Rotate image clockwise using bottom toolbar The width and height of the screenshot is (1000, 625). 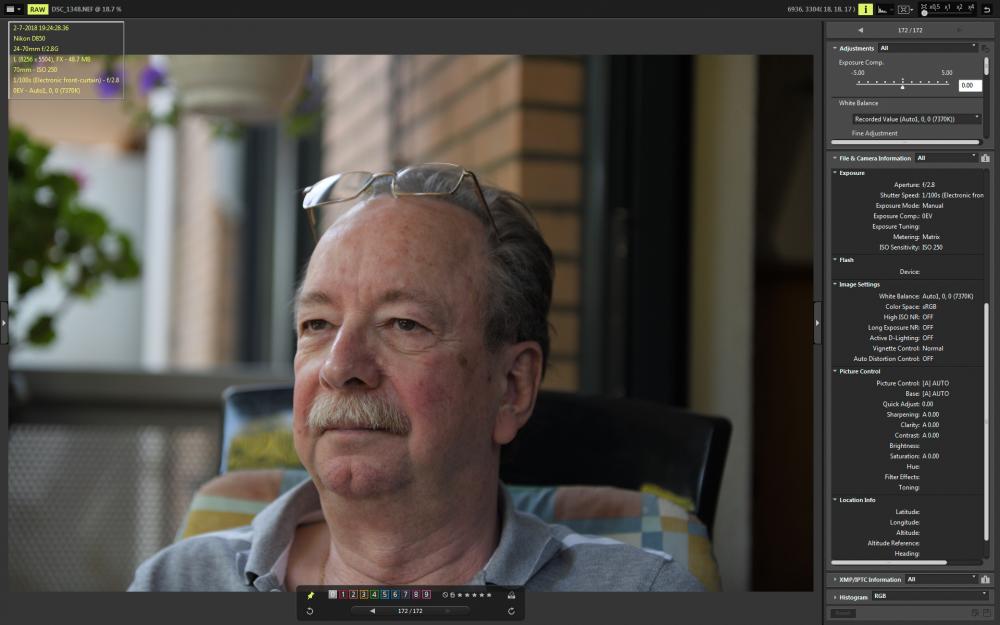pyautogui.click(x=511, y=611)
